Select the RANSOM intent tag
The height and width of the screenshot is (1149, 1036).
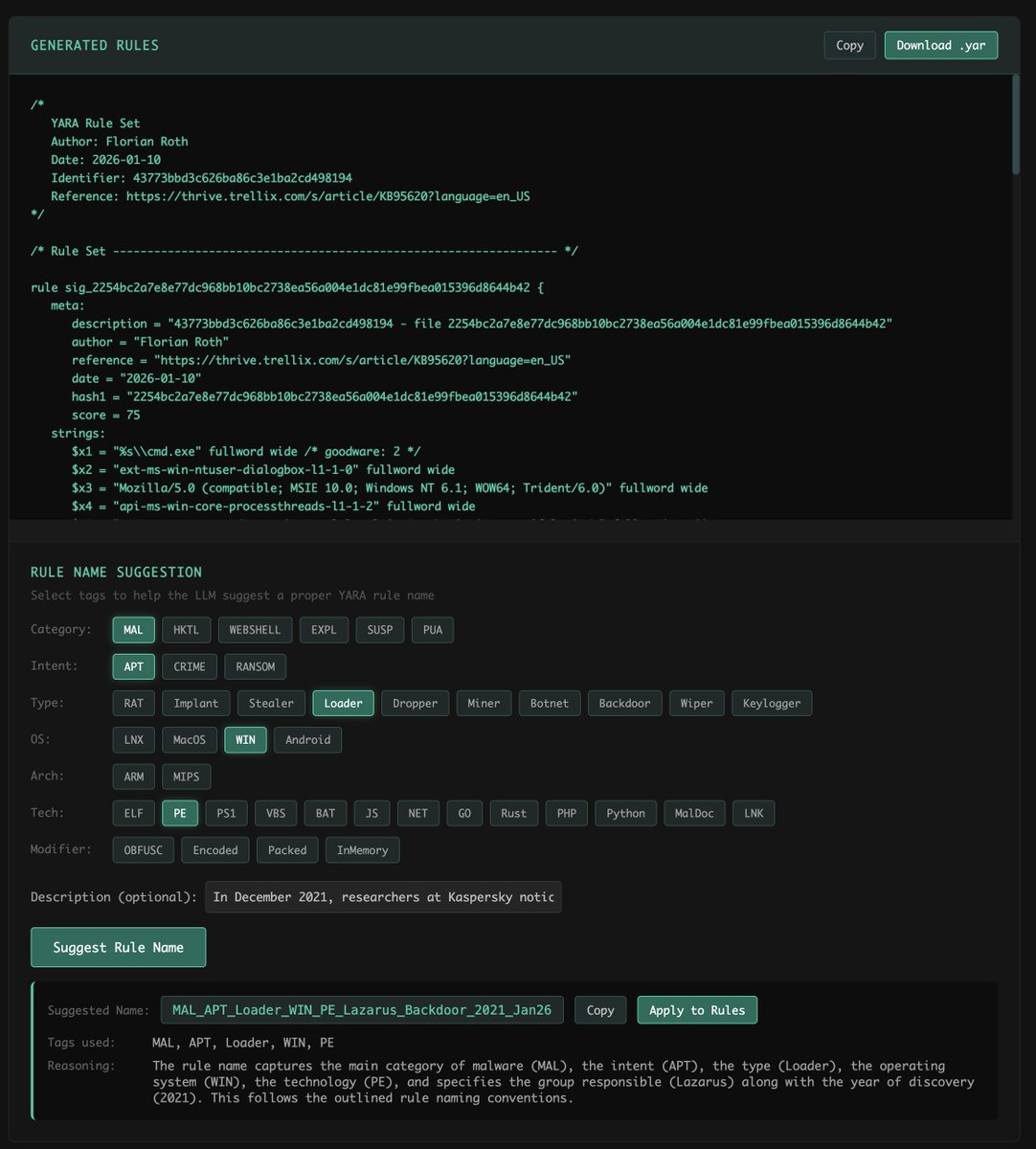[x=255, y=665]
